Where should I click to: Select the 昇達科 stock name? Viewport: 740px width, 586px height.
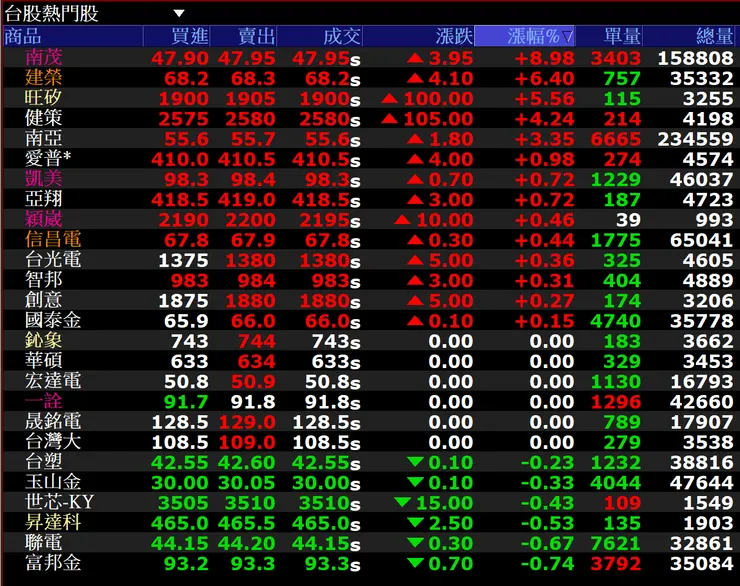pos(53,523)
